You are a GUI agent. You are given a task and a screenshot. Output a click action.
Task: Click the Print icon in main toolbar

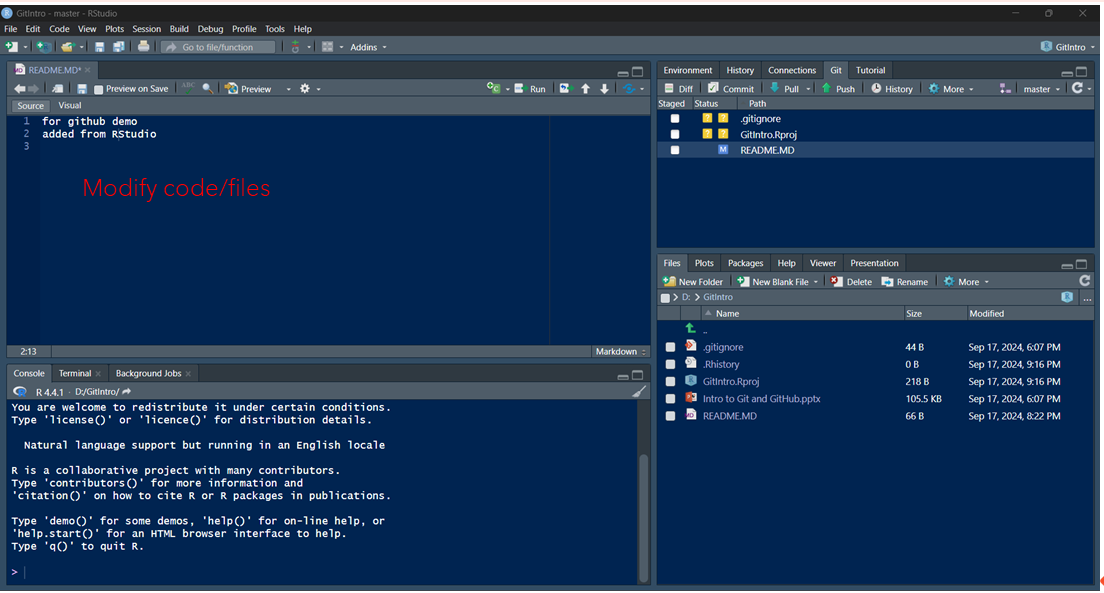click(x=144, y=47)
